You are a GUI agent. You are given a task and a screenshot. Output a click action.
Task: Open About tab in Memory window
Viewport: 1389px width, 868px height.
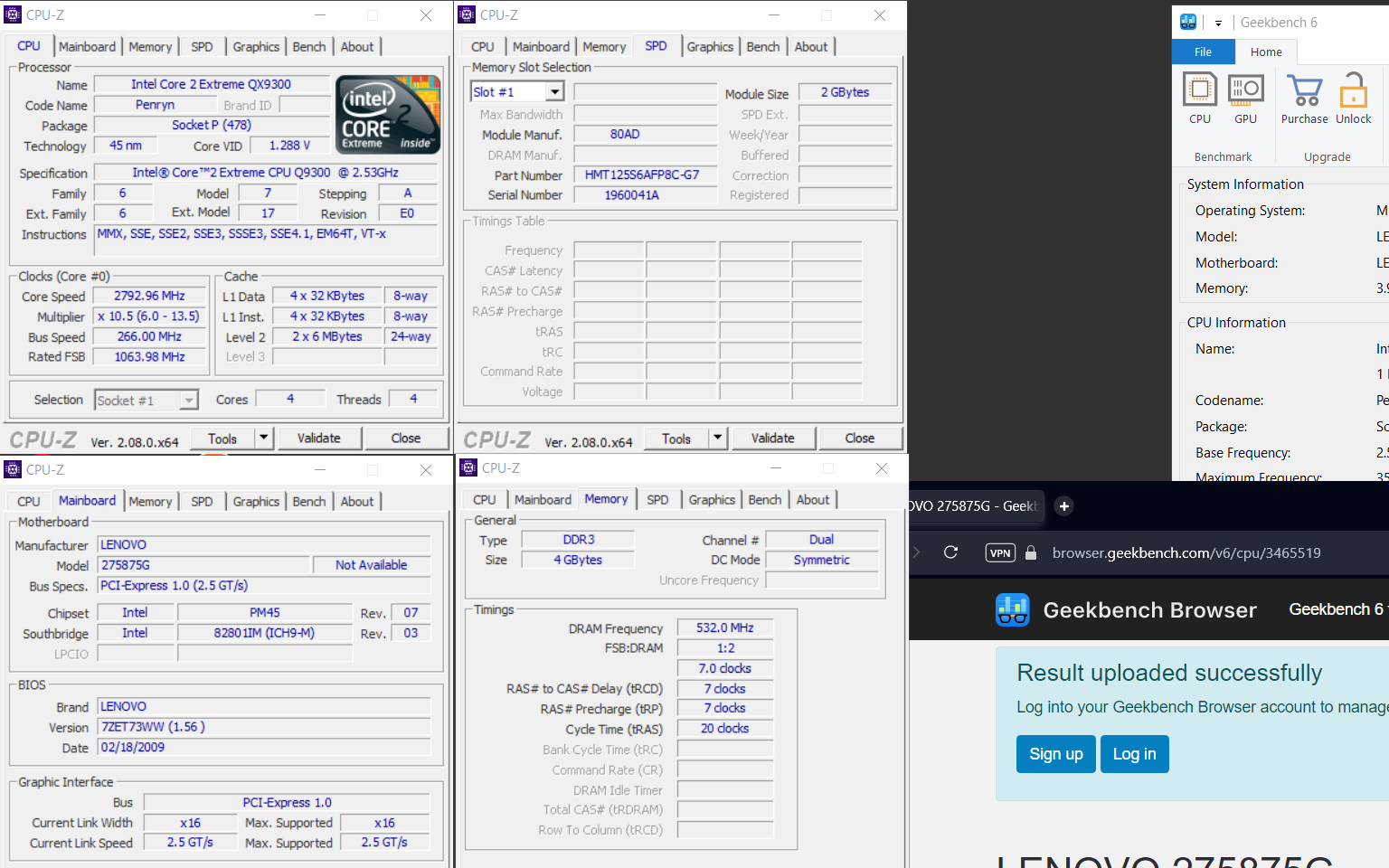[x=813, y=499]
